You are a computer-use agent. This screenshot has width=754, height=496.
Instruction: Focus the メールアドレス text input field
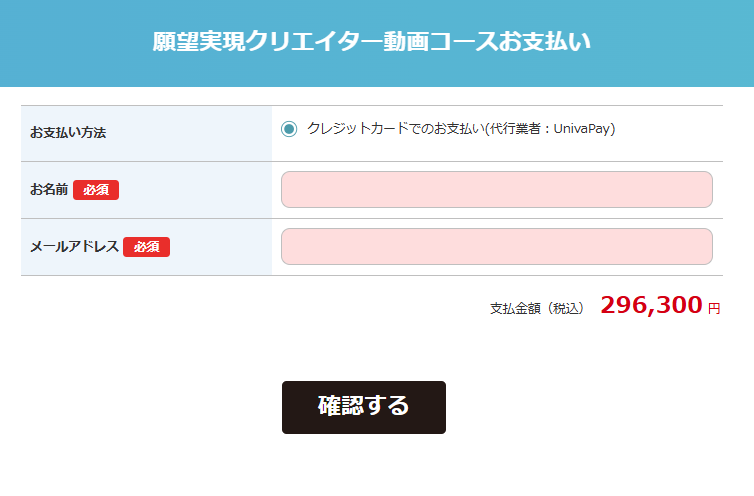click(496, 247)
